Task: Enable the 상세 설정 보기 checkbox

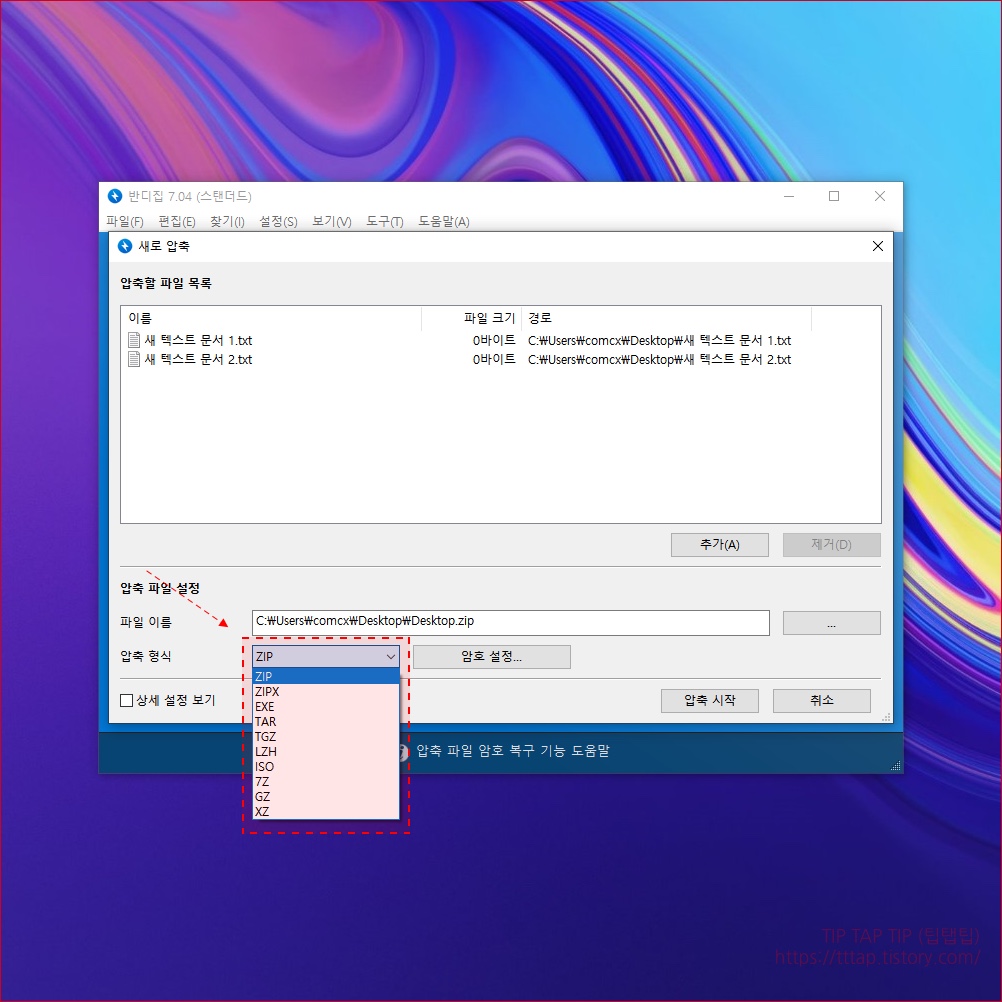Action: click(x=127, y=700)
